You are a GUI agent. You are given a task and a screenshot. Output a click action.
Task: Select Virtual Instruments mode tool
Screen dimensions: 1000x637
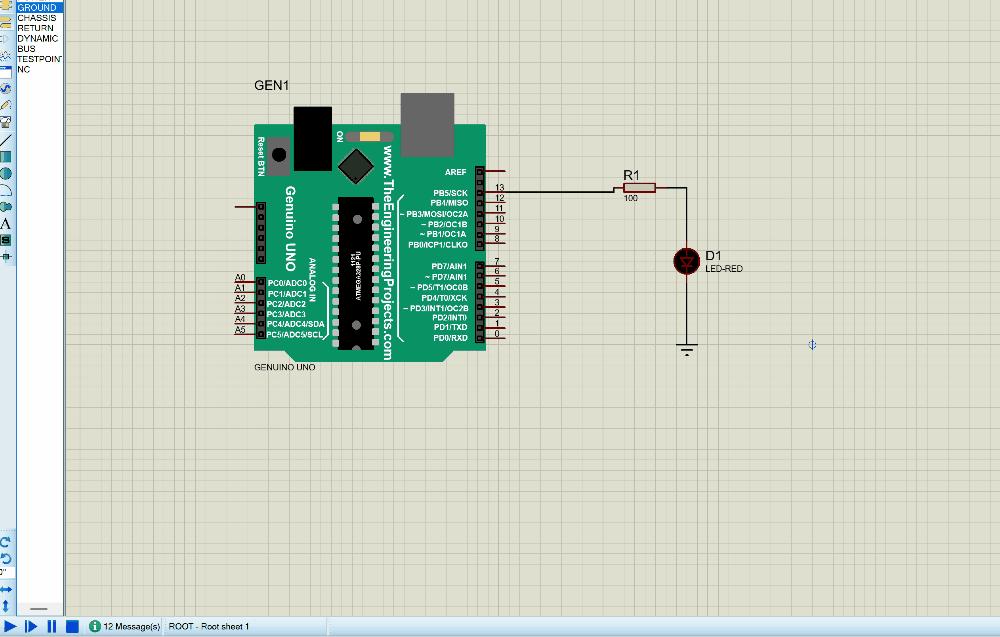coord(6,122)
